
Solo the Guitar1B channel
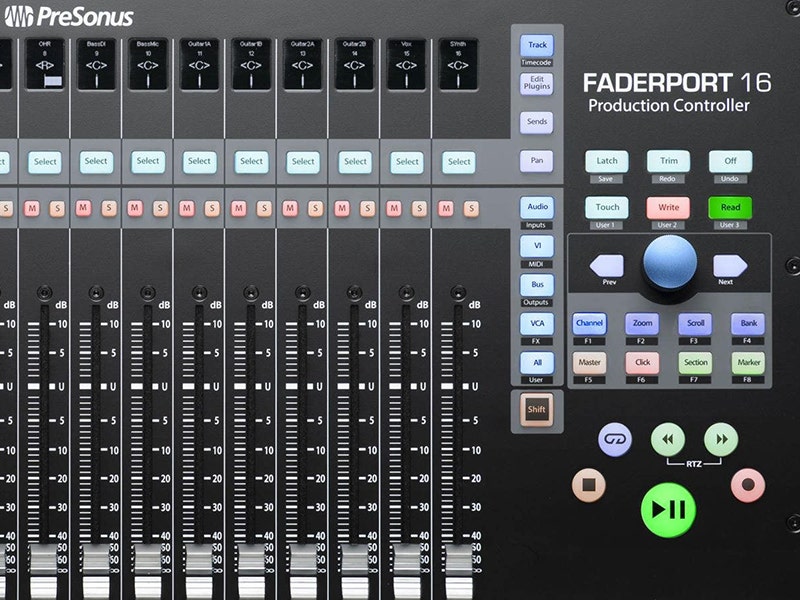[x=264, y=208]
